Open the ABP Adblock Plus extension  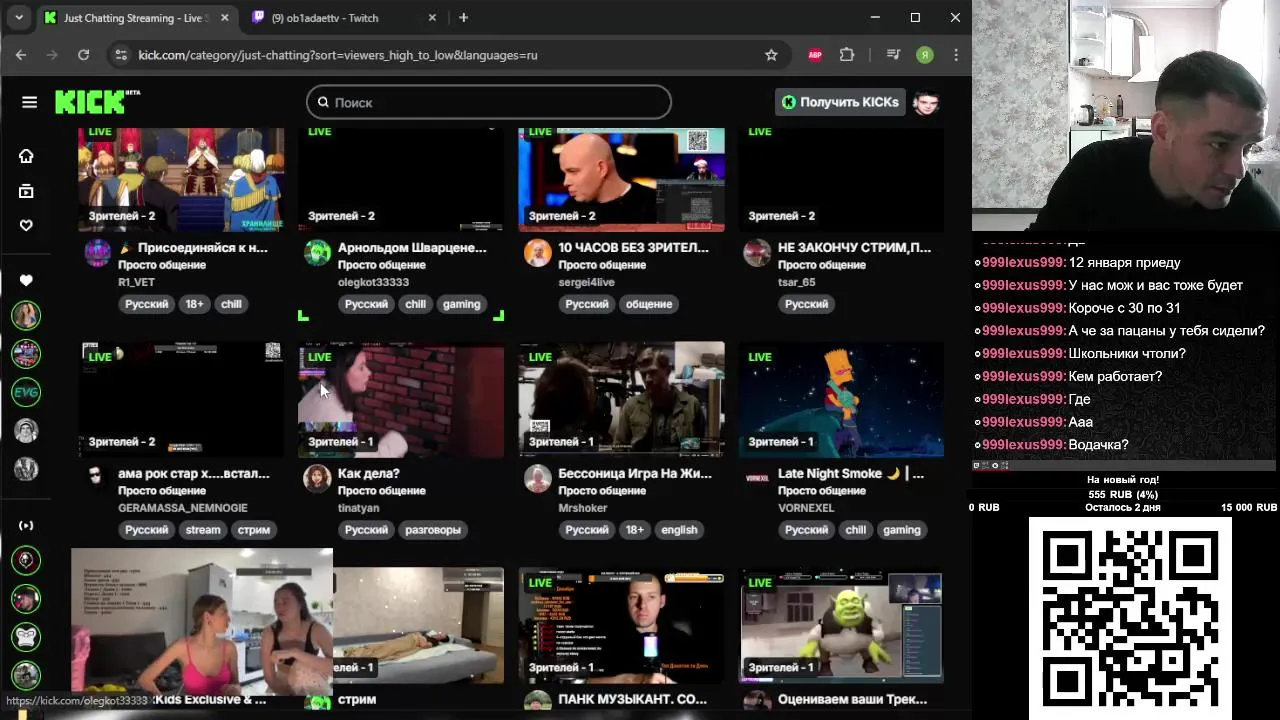click(815, 55)
